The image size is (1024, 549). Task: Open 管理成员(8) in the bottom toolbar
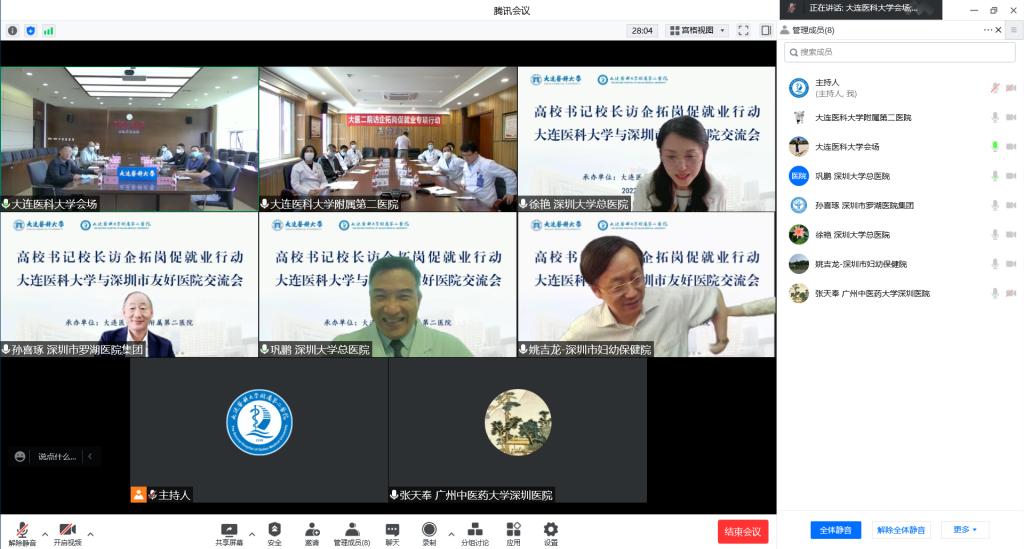tap(352, 534)
